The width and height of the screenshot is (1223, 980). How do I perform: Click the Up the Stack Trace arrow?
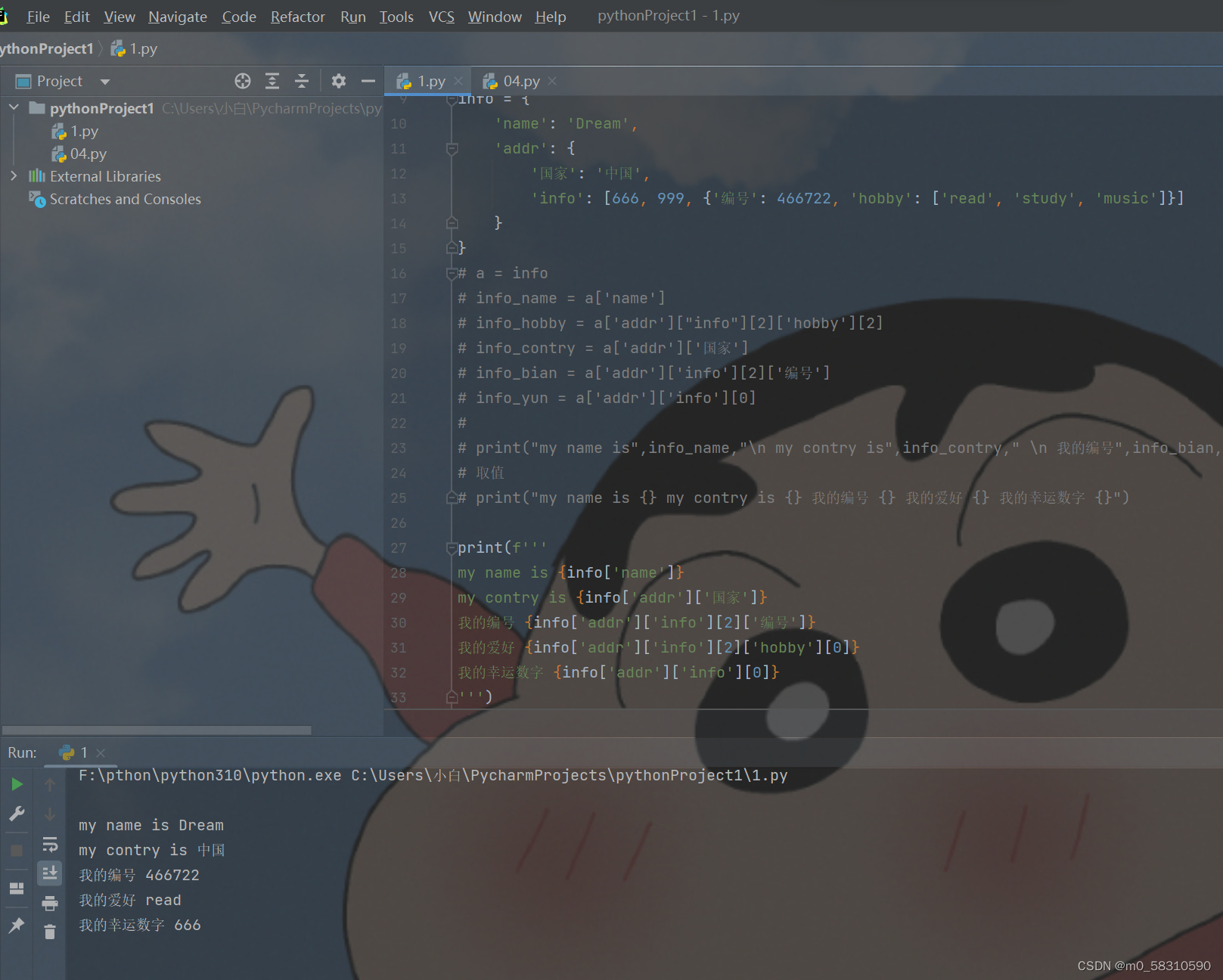click(x=50, y=784)
